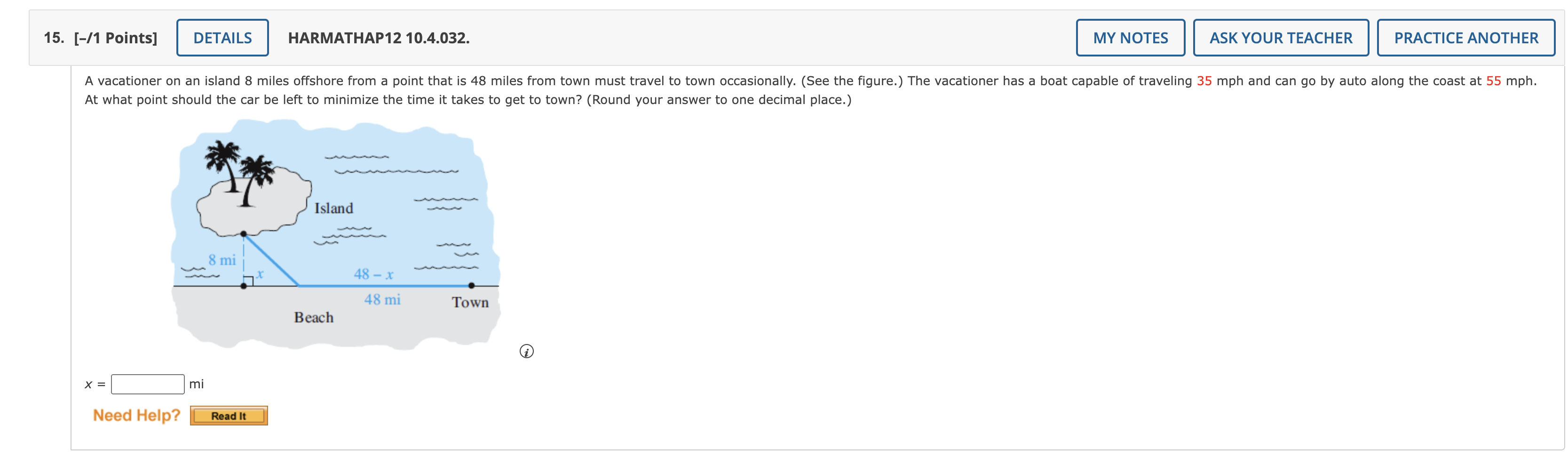1568x473 pixels.
Task: Click the Need Help? label
Action: click(136, 415)
